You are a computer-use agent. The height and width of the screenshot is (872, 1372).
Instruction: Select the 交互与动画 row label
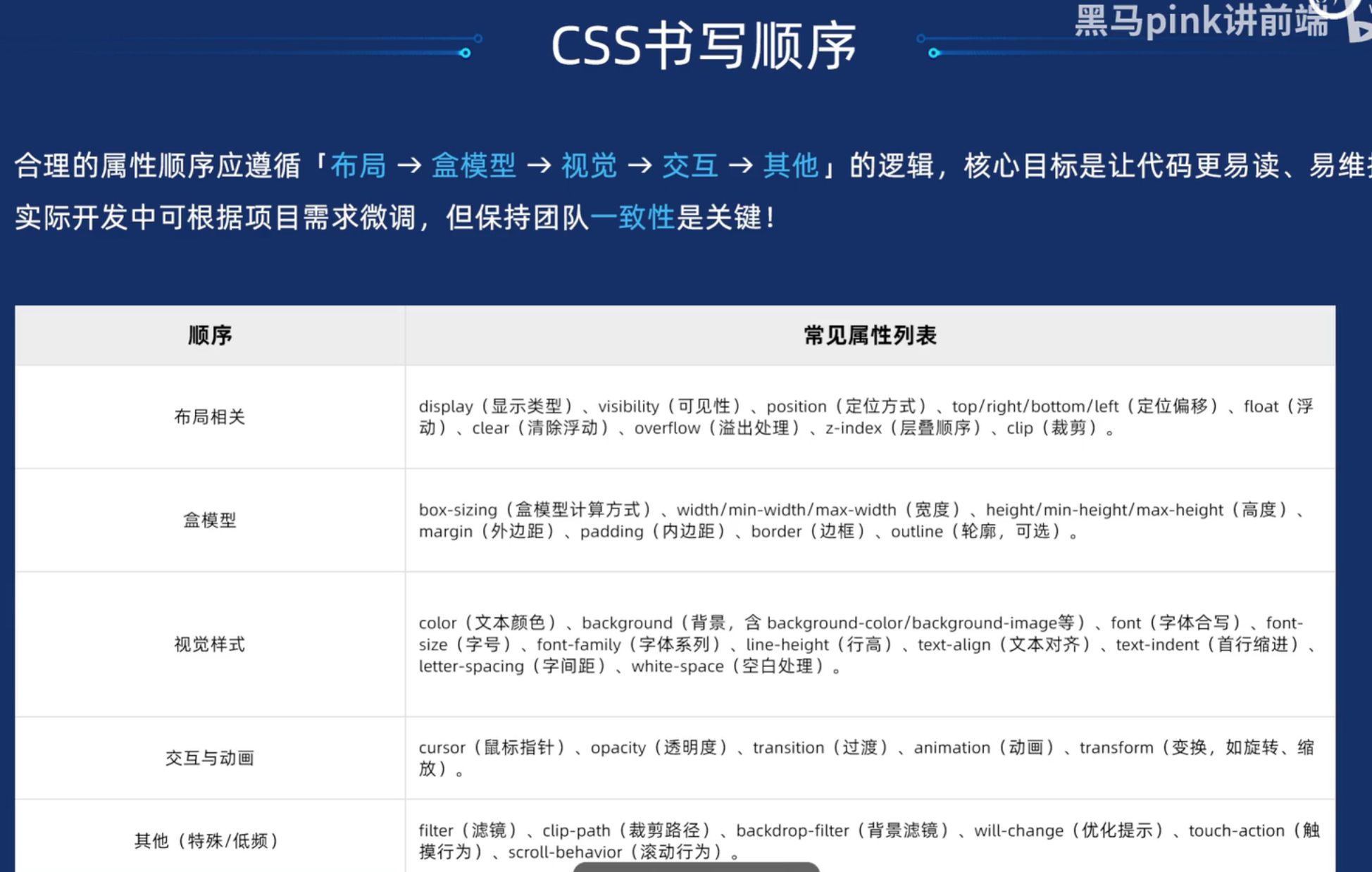tap(210, 759)
